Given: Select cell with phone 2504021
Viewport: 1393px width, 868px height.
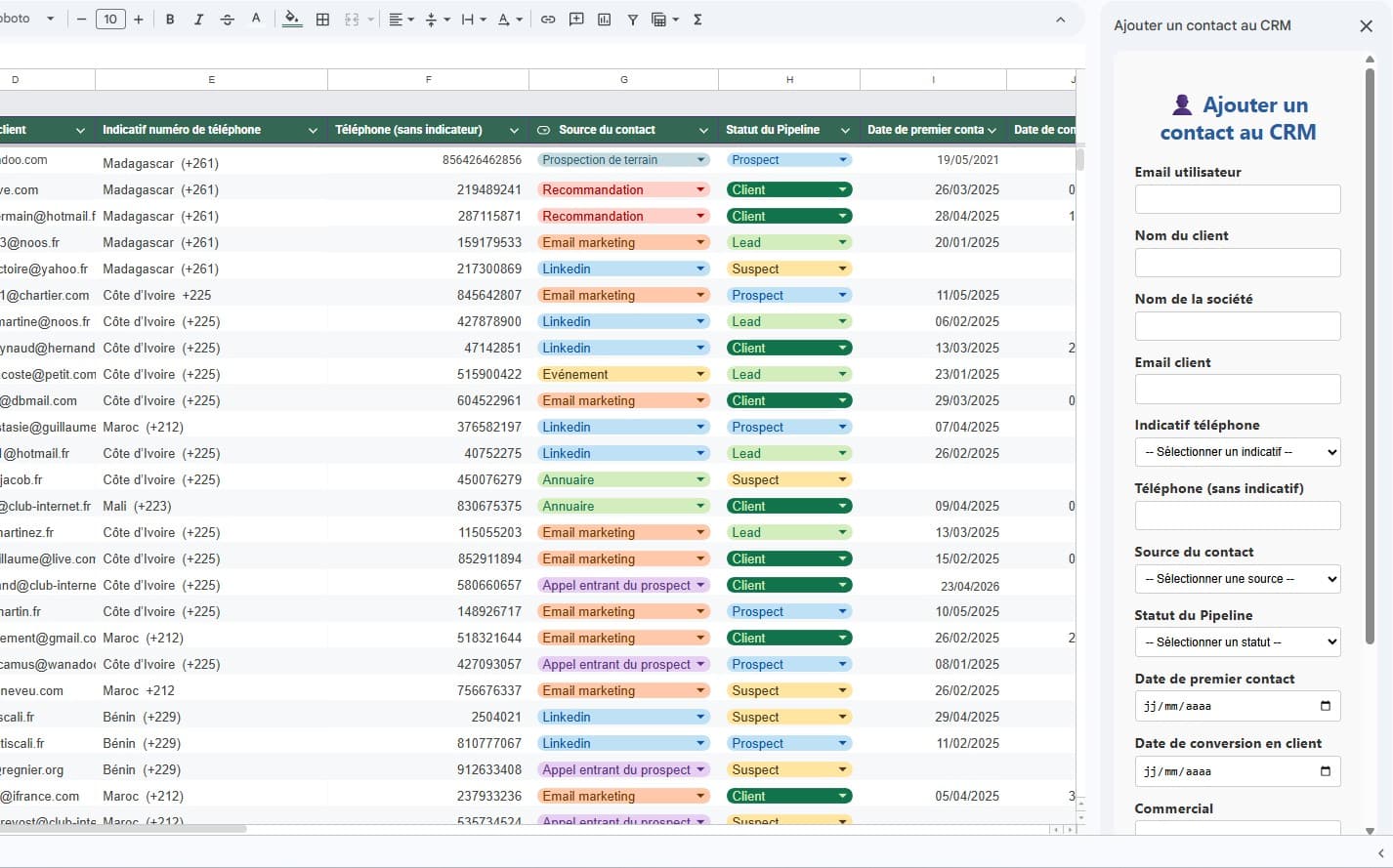Looking at the screenshot, I should [428, 717].
